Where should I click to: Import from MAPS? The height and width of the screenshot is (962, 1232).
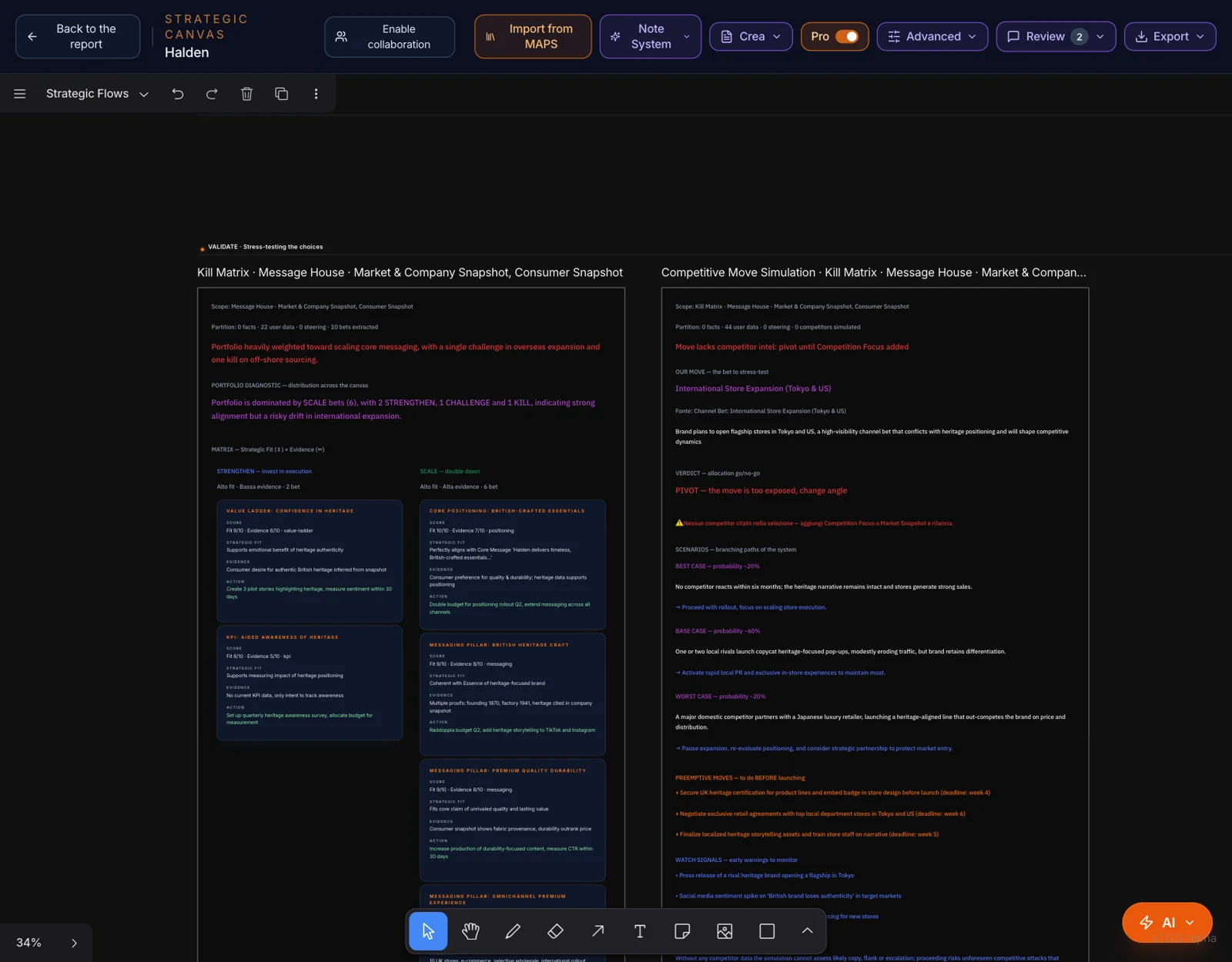[533, 36]
